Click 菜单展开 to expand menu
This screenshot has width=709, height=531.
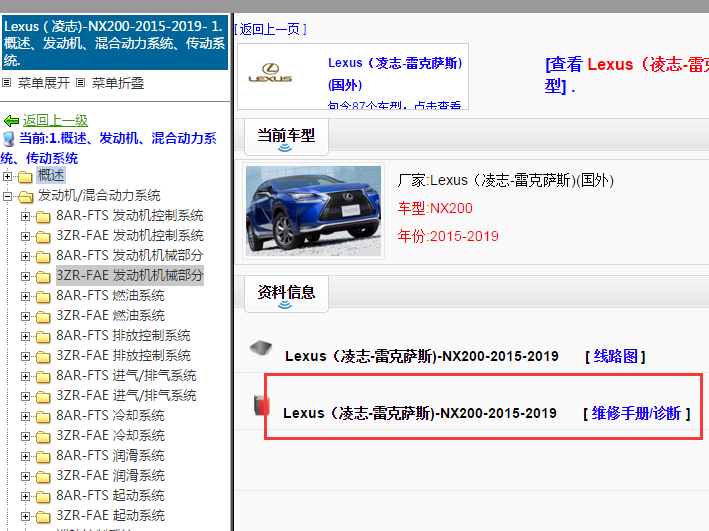coord(43,83)
